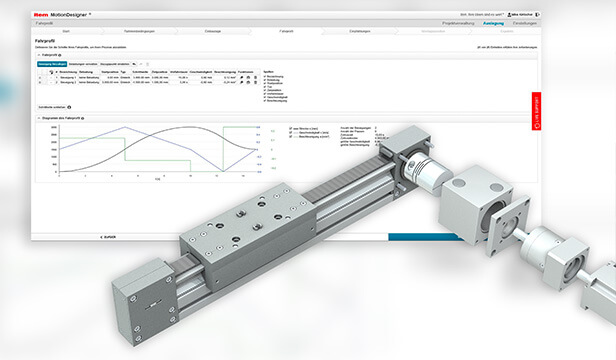This screenshot has height=360, width=616.
Task: Delete the Bewegung 2 row with trash icon
Action: click(x=255, y=83)
